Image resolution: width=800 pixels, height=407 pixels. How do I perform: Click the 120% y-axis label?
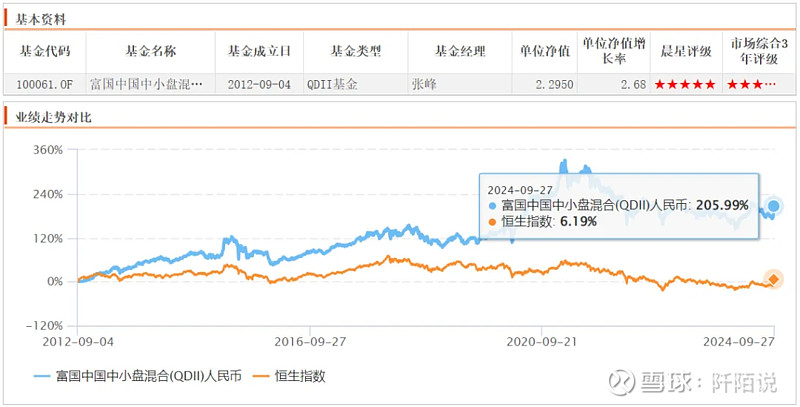[50, 238]
